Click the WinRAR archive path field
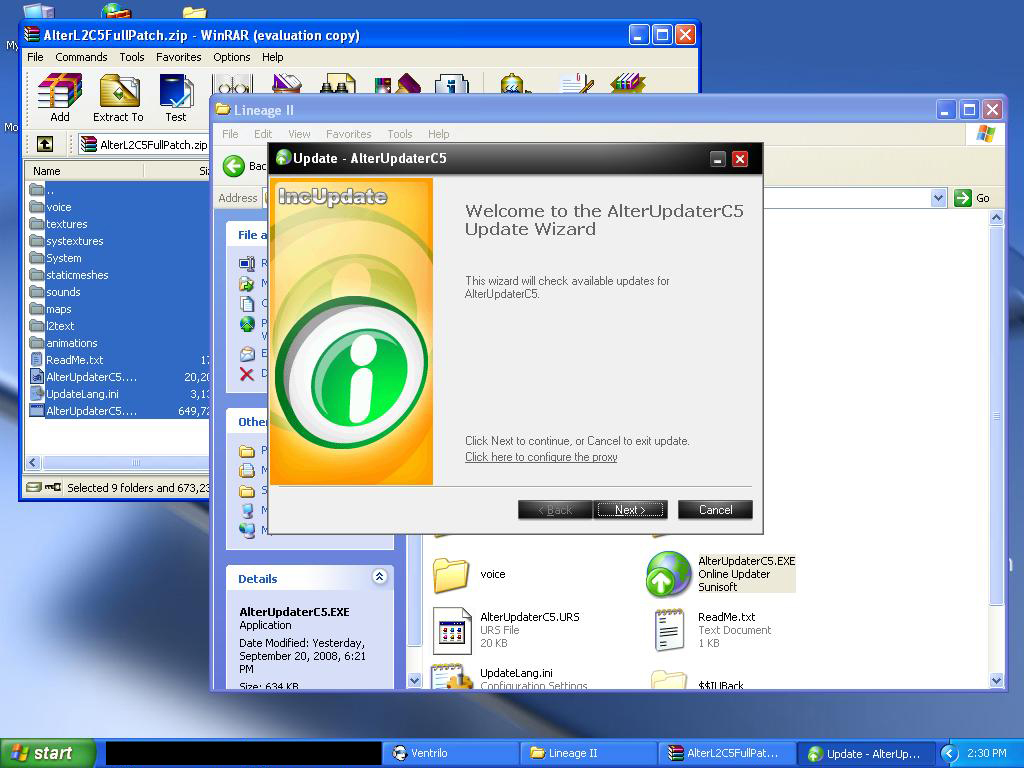Image resolution: width=1024 pixels, height=768 pixels. [x=144, y=144]
